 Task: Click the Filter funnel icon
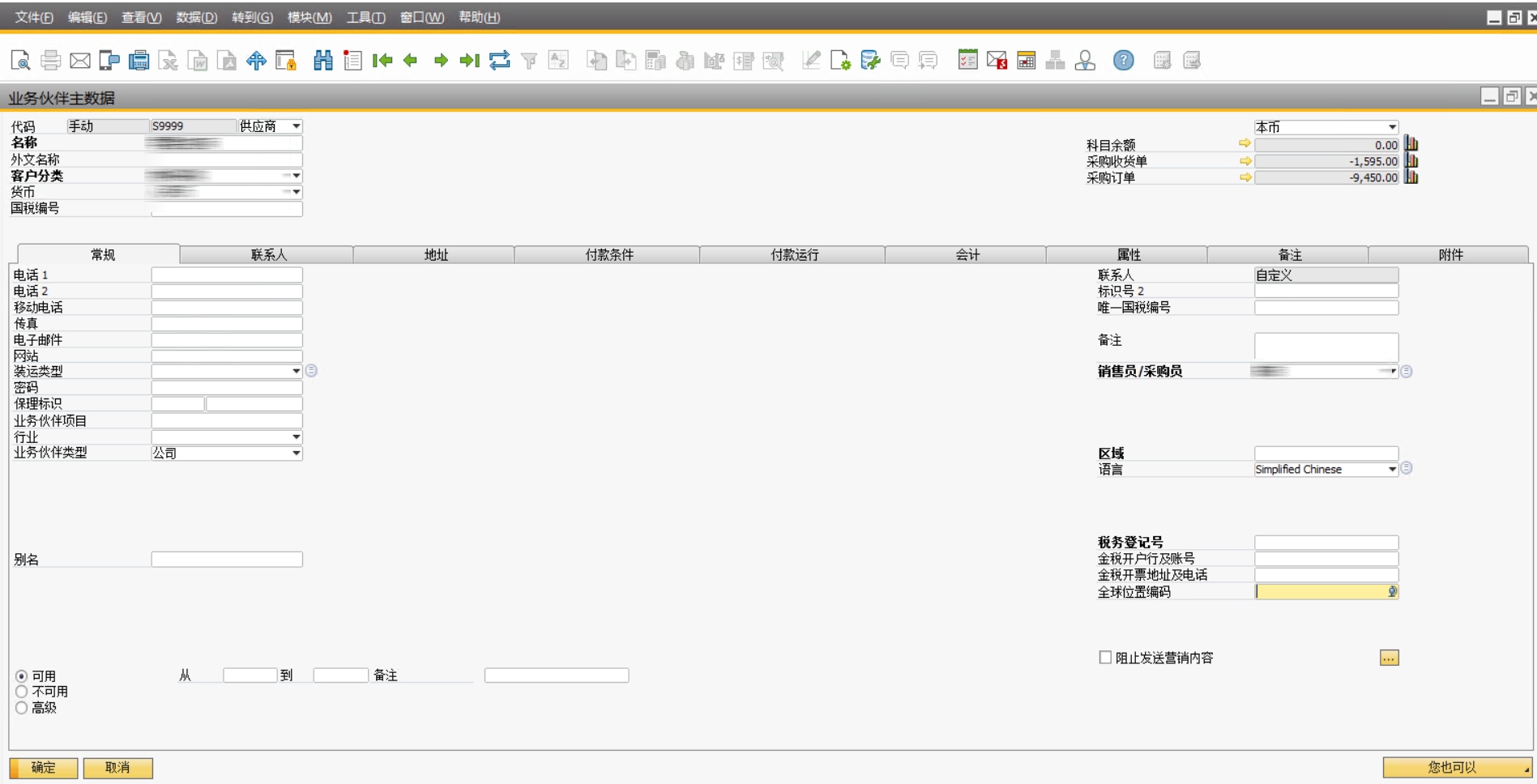pyautogui.click(x=529, y=60)
